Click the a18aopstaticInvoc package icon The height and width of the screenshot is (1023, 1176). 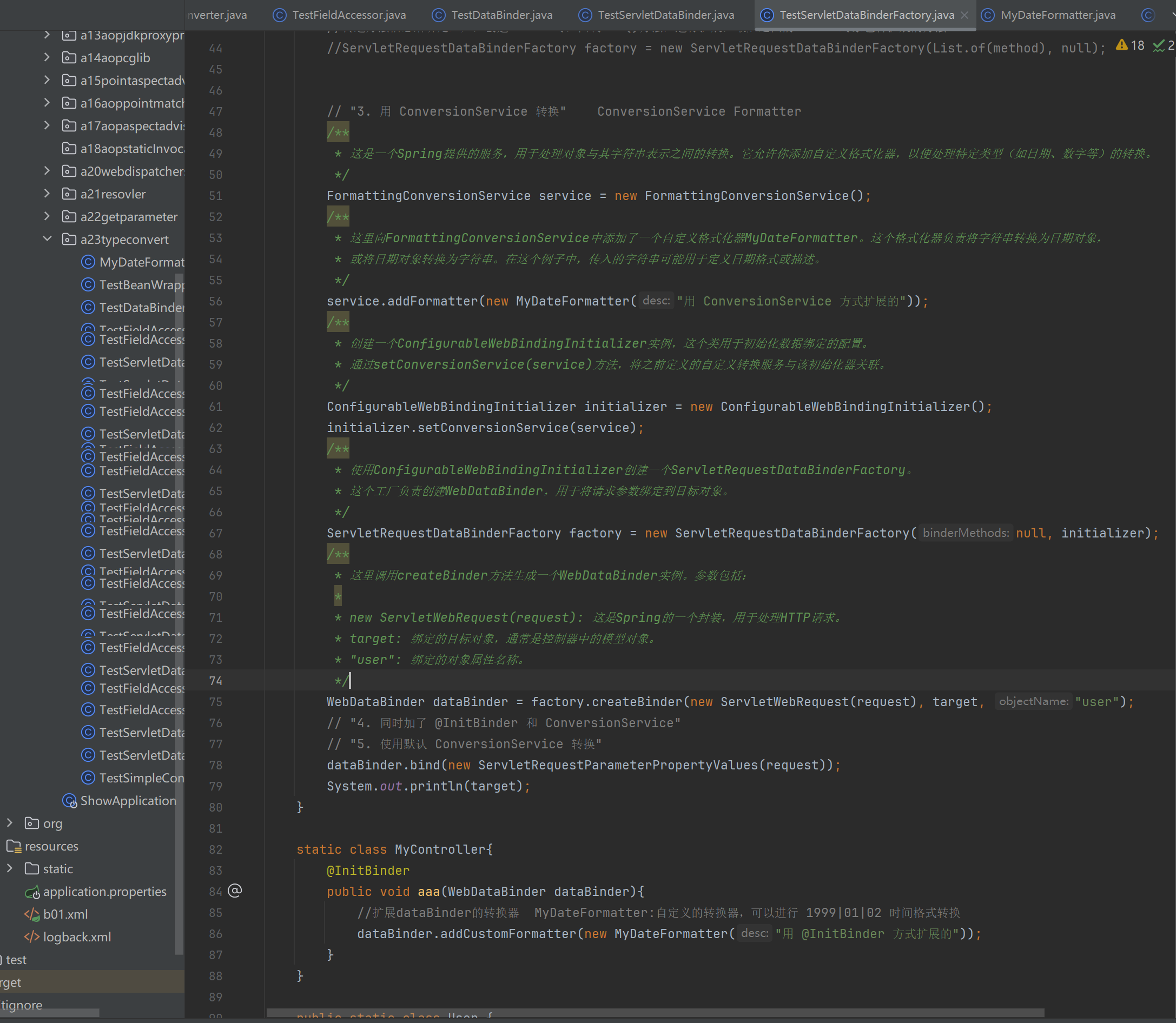click(x=69, y=149)
